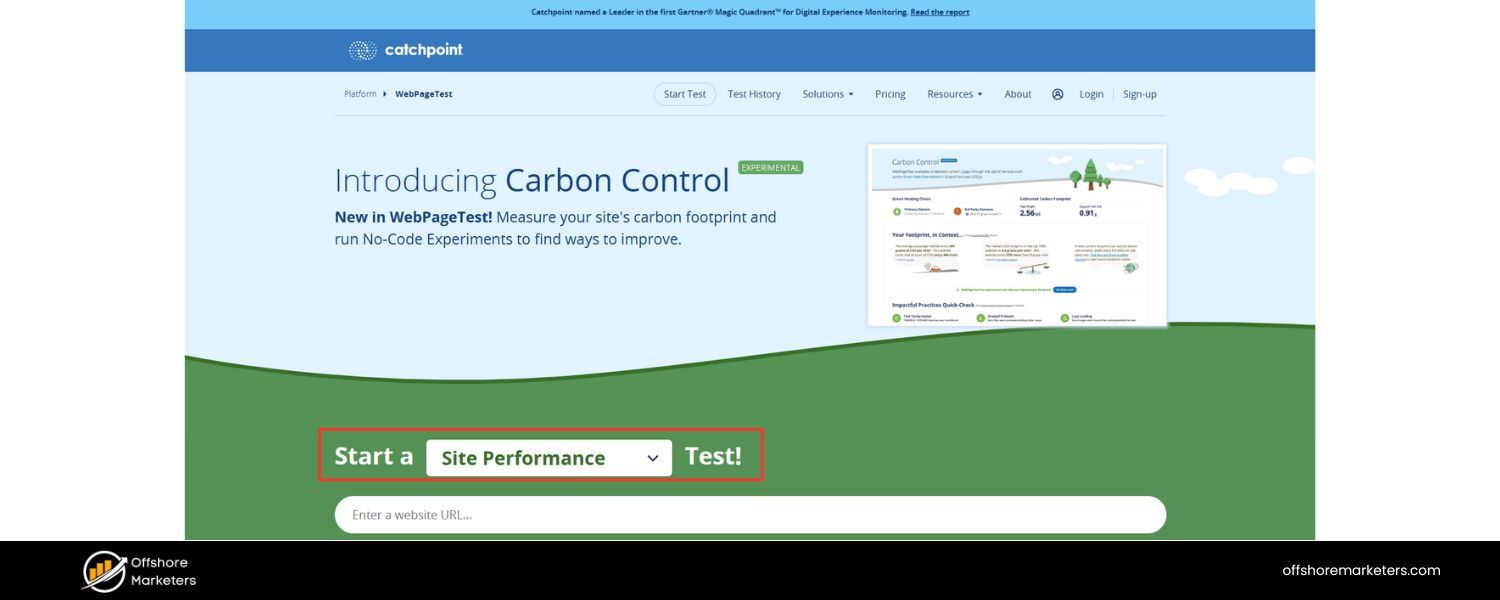Click the Catchpoint logo icon
This screenshot has width=1500, height=600.
point(360,49)
